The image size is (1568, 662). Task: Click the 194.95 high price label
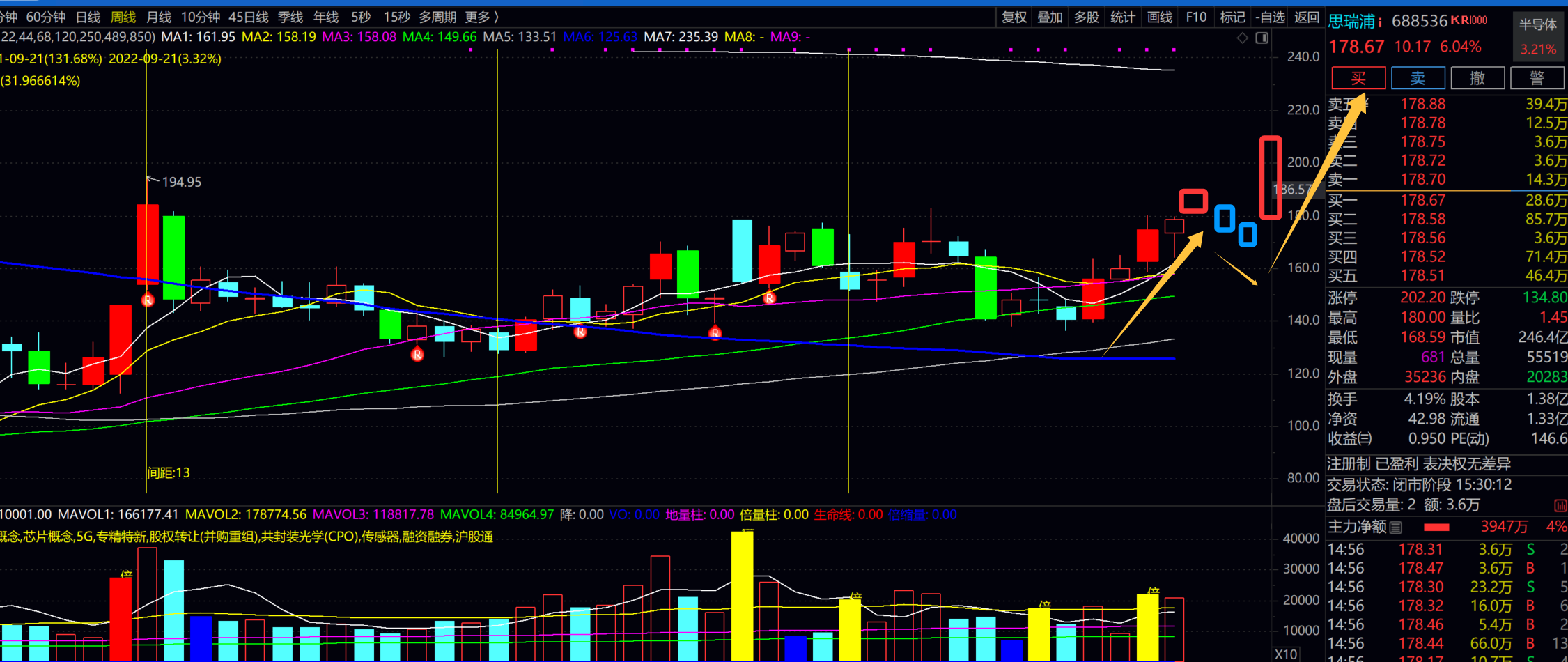(x=181, y=182)
